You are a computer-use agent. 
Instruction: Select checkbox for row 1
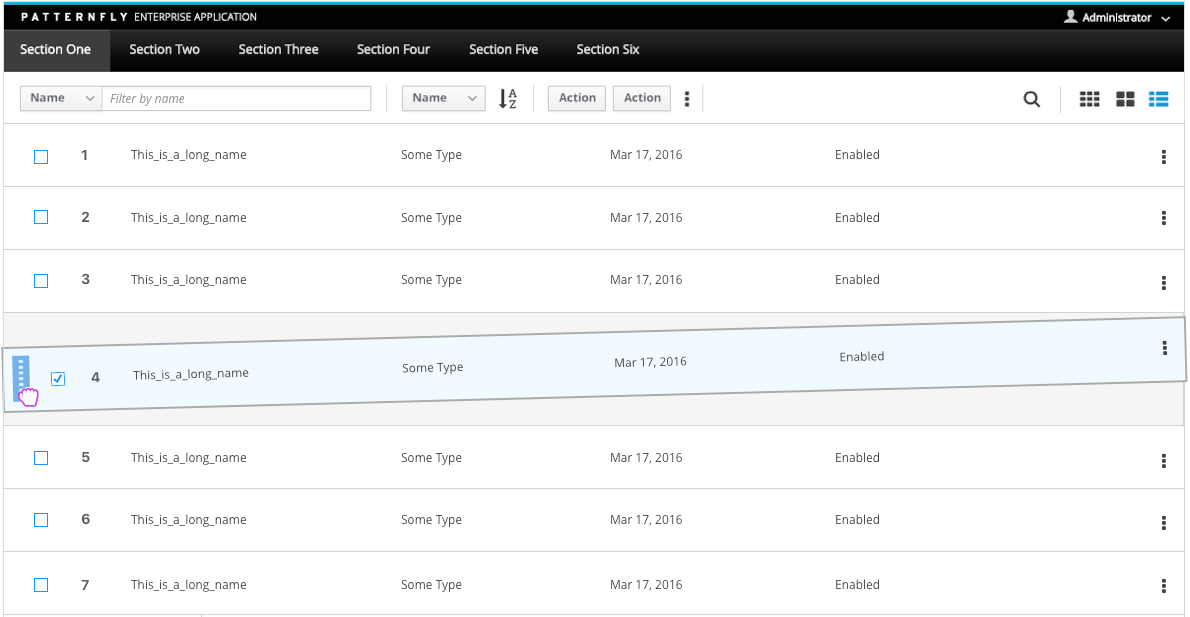pos(41,156)
